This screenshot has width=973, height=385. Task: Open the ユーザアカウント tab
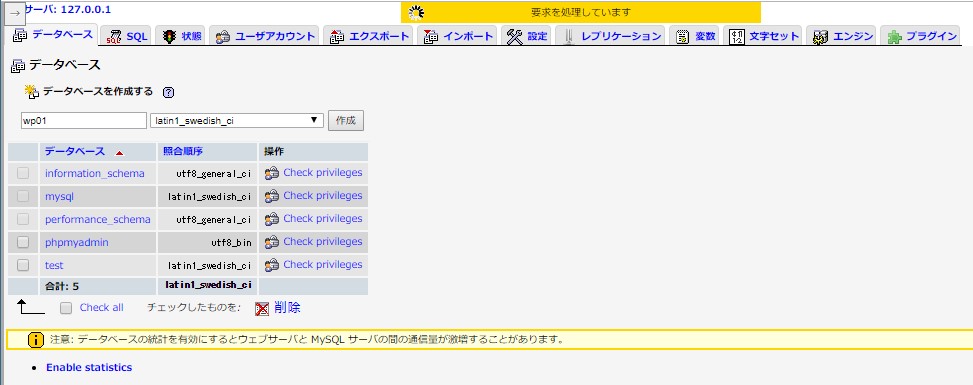click(x=265, y=37)
